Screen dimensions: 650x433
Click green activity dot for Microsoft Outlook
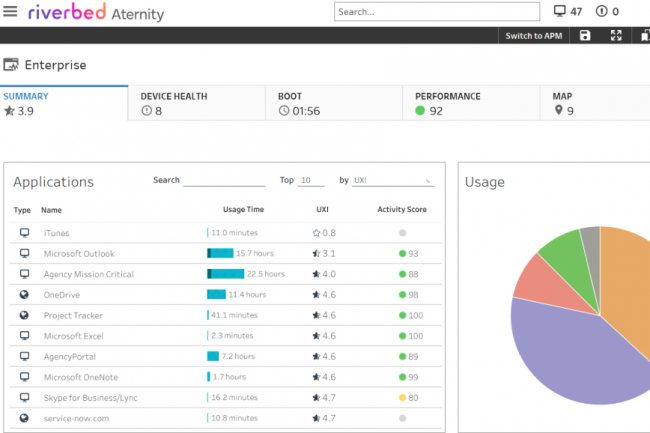pos(402,254)
